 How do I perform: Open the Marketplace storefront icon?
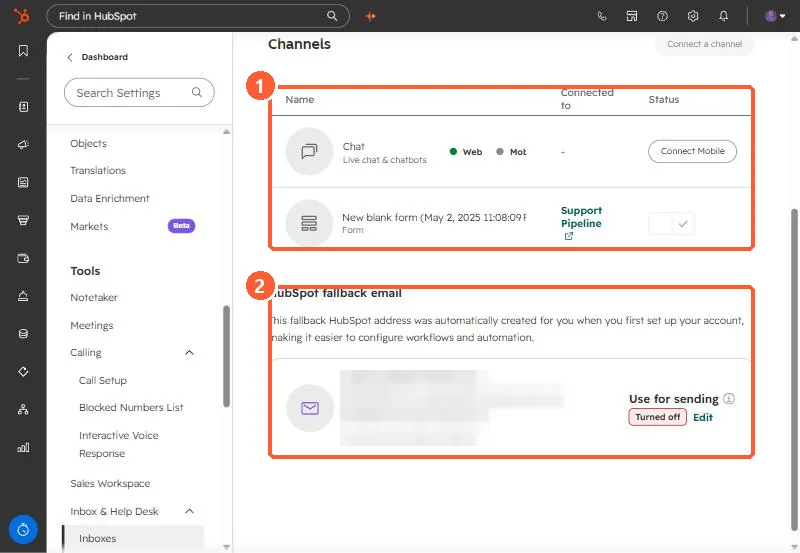click(x=632, y=16)
